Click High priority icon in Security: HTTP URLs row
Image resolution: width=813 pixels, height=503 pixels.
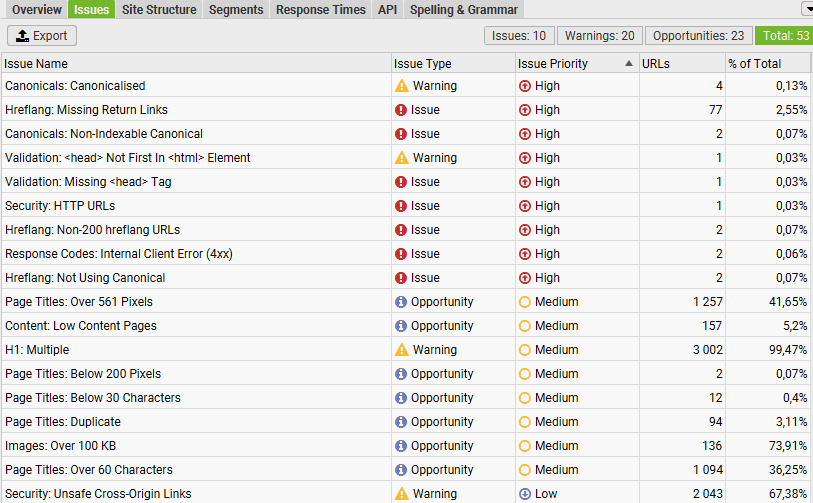[x=525, y=206]
